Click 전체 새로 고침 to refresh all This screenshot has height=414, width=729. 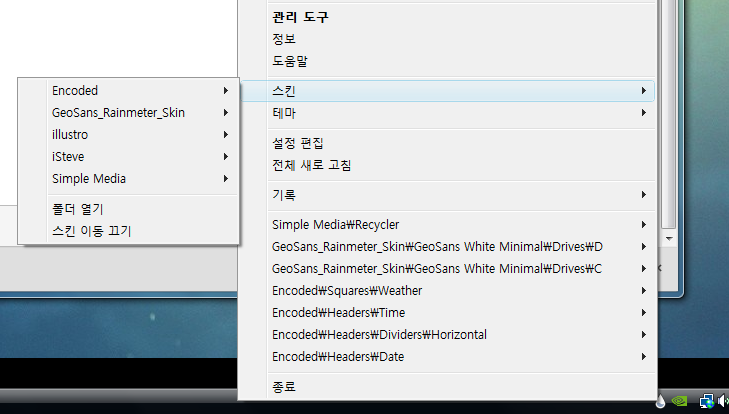[x=311, y=165]
